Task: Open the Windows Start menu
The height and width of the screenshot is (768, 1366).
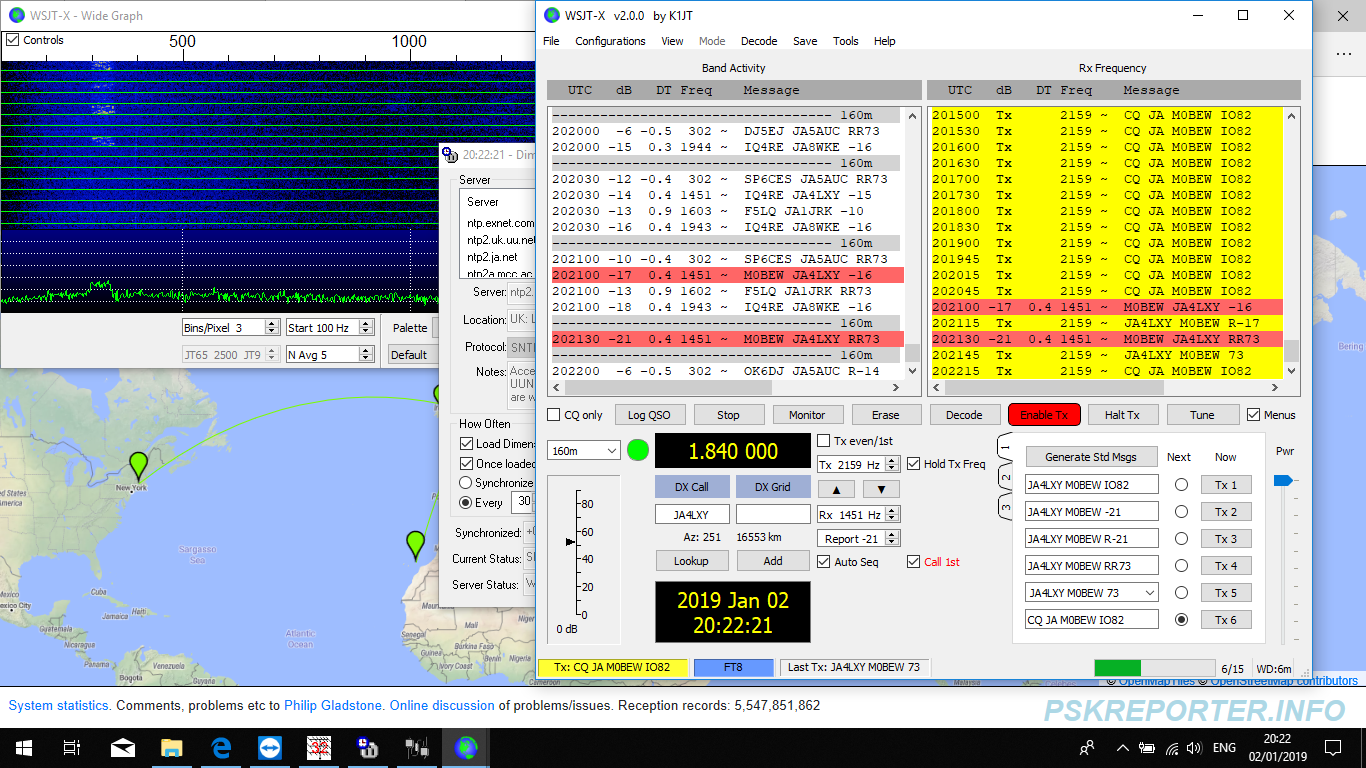Action: tap(23, 747)
